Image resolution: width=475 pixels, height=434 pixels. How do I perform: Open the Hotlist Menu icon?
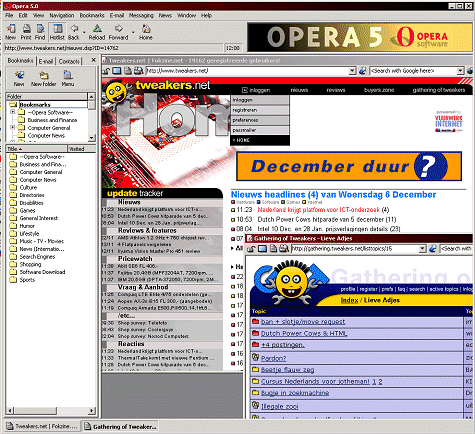68,79
